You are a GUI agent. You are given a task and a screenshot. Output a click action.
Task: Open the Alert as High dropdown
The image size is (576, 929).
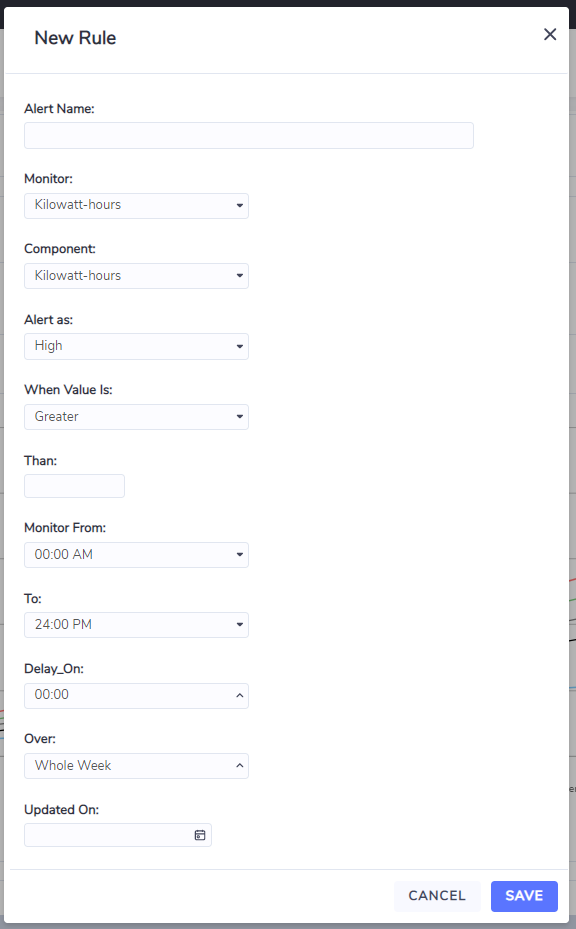(x=136, y=347)
